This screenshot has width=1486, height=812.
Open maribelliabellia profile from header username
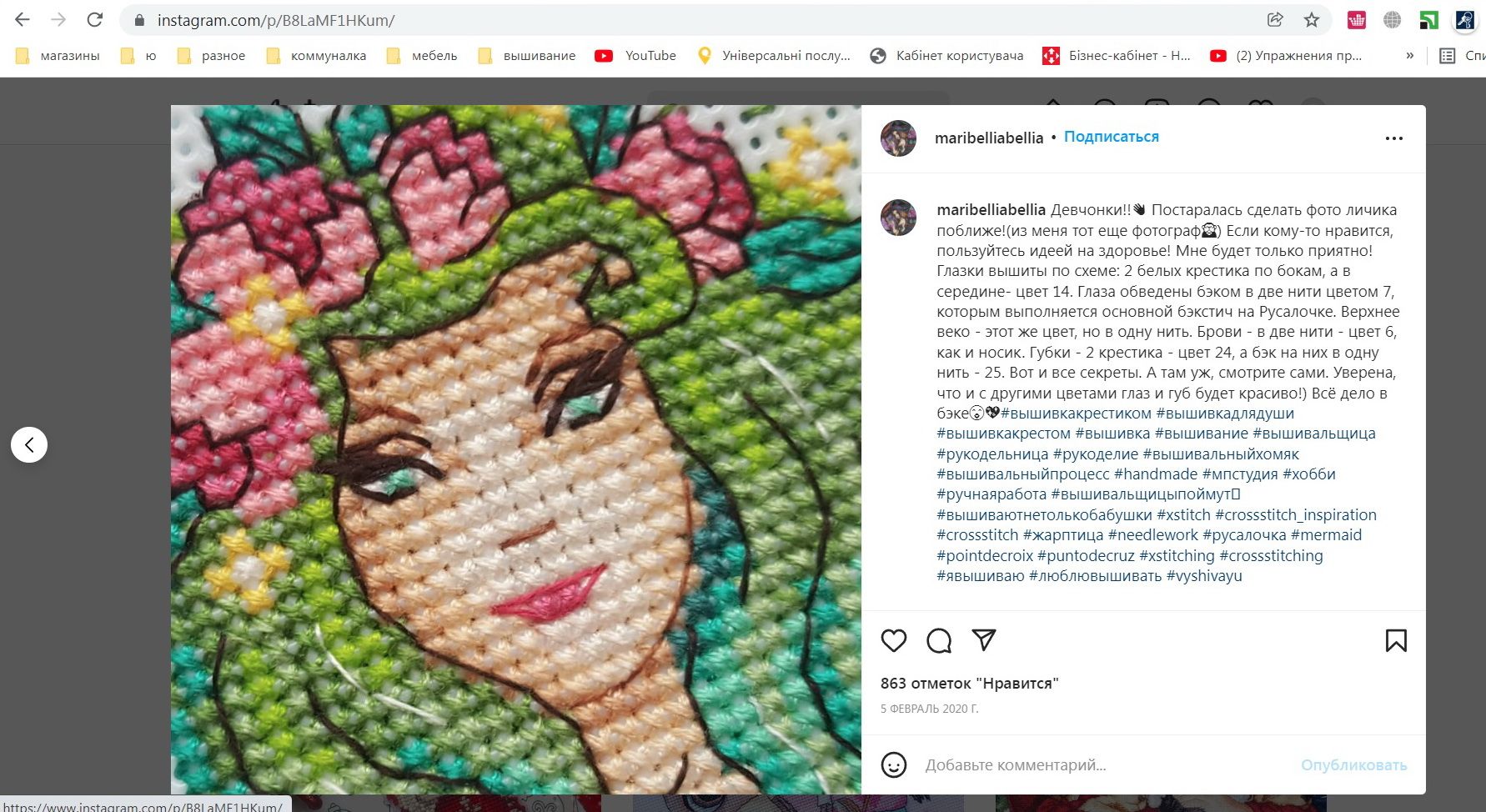[x=988, y=138]
